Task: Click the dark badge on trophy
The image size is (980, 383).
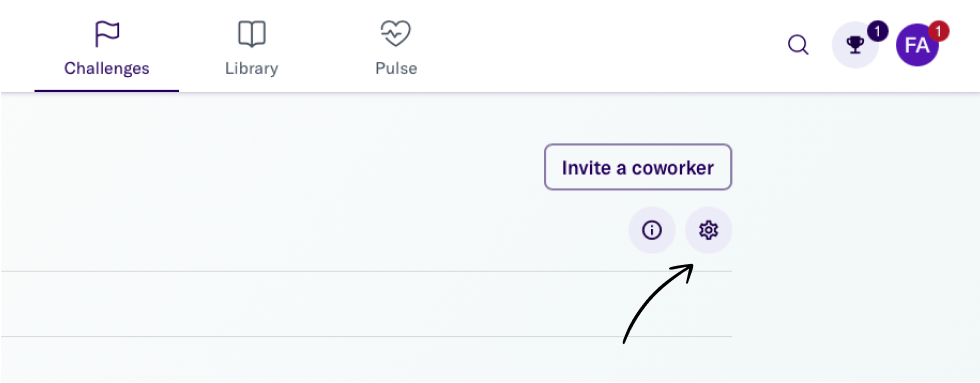Action: [878, 31]
